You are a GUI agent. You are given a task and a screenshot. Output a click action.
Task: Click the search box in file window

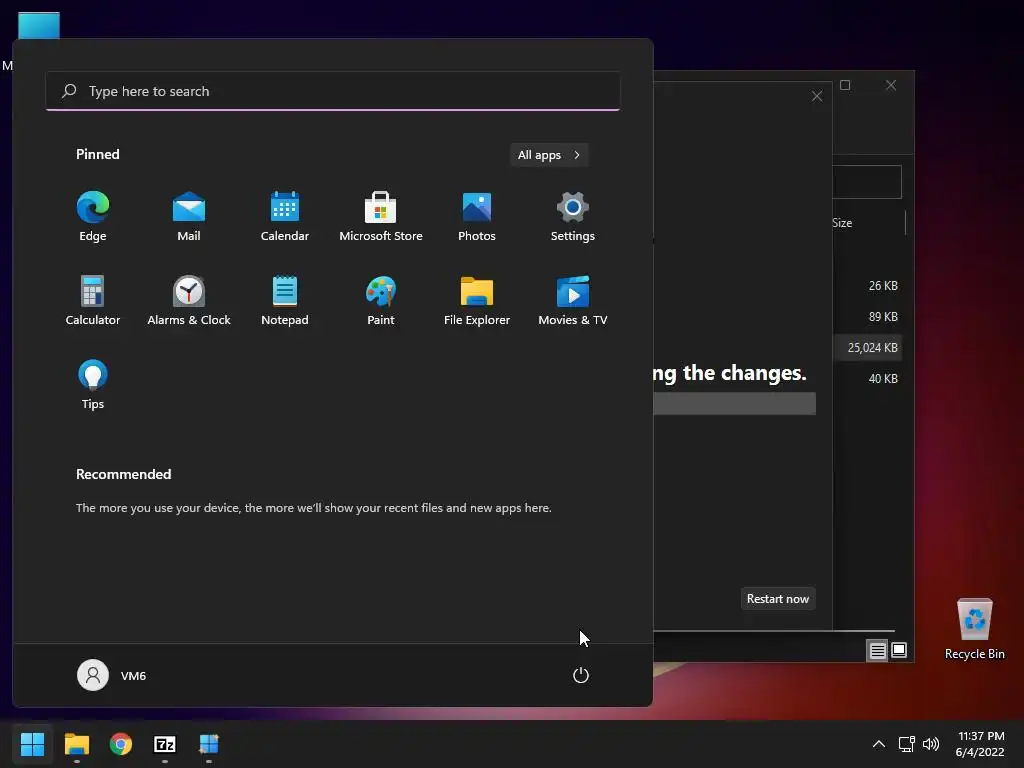point(867,182)
